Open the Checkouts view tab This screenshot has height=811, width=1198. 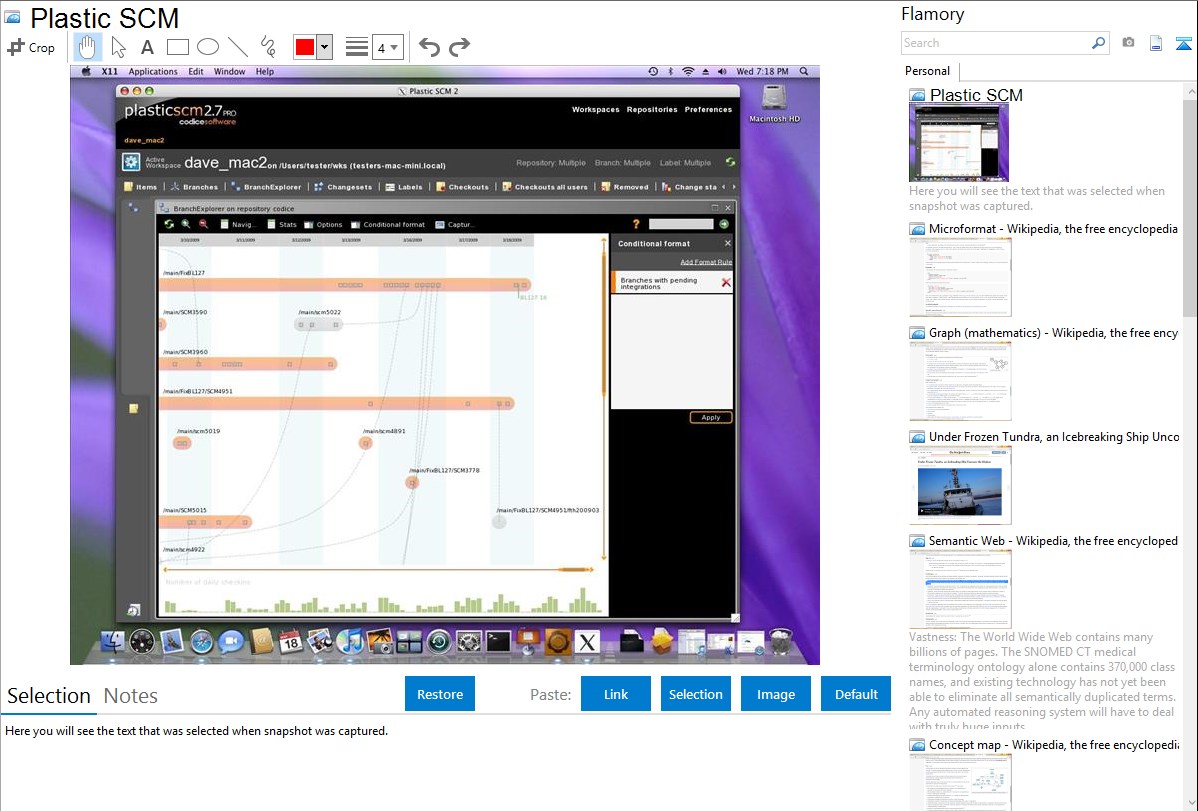point(462,187)
